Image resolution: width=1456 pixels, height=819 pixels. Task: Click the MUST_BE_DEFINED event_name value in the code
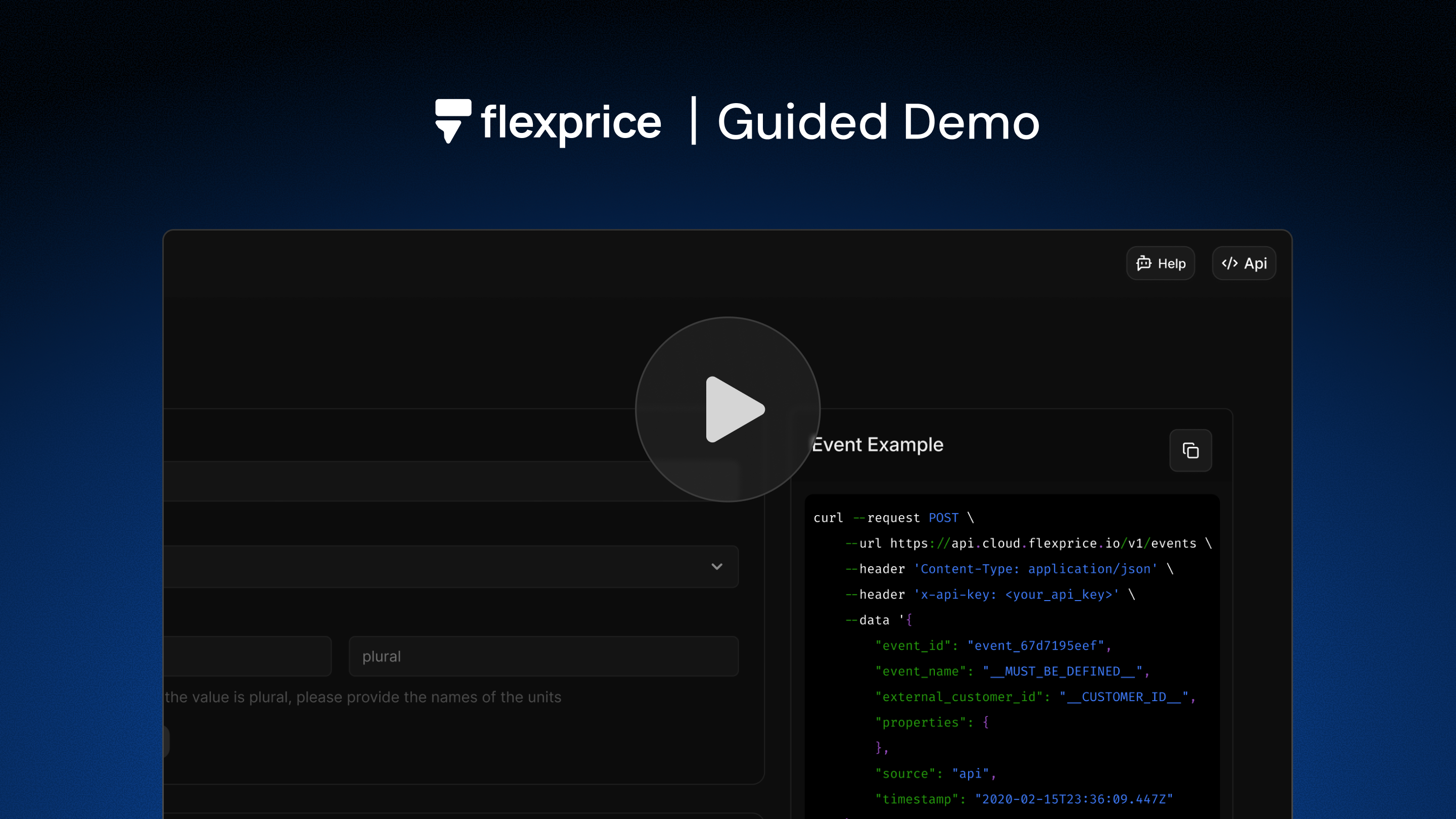tap(1065, 671)
